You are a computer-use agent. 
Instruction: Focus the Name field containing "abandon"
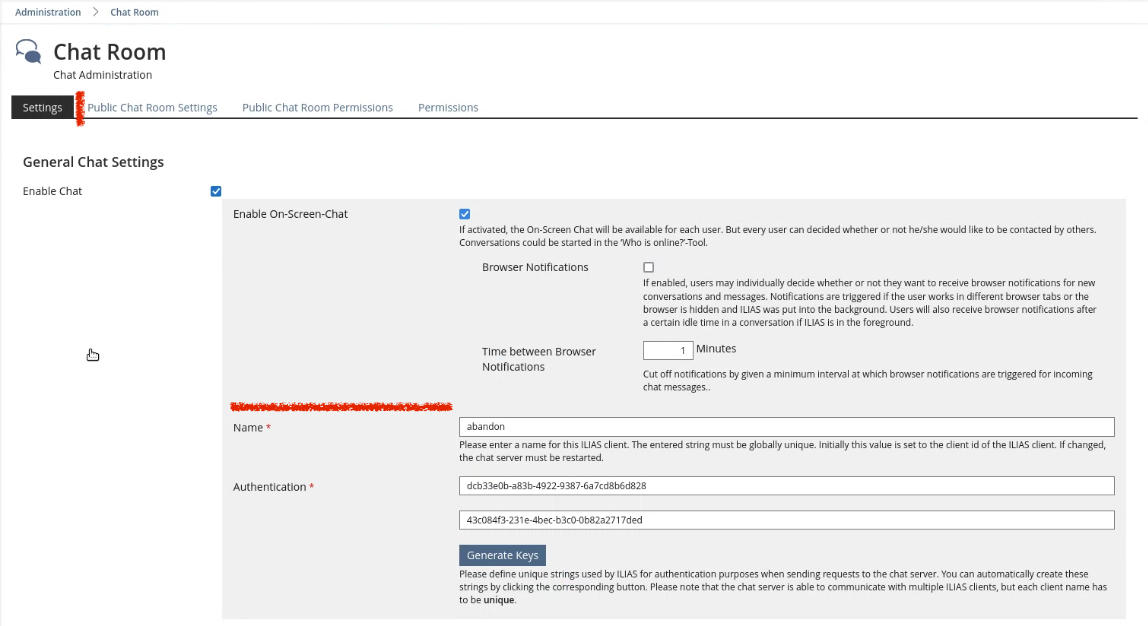pyautogui.click(x=785, y=427)
